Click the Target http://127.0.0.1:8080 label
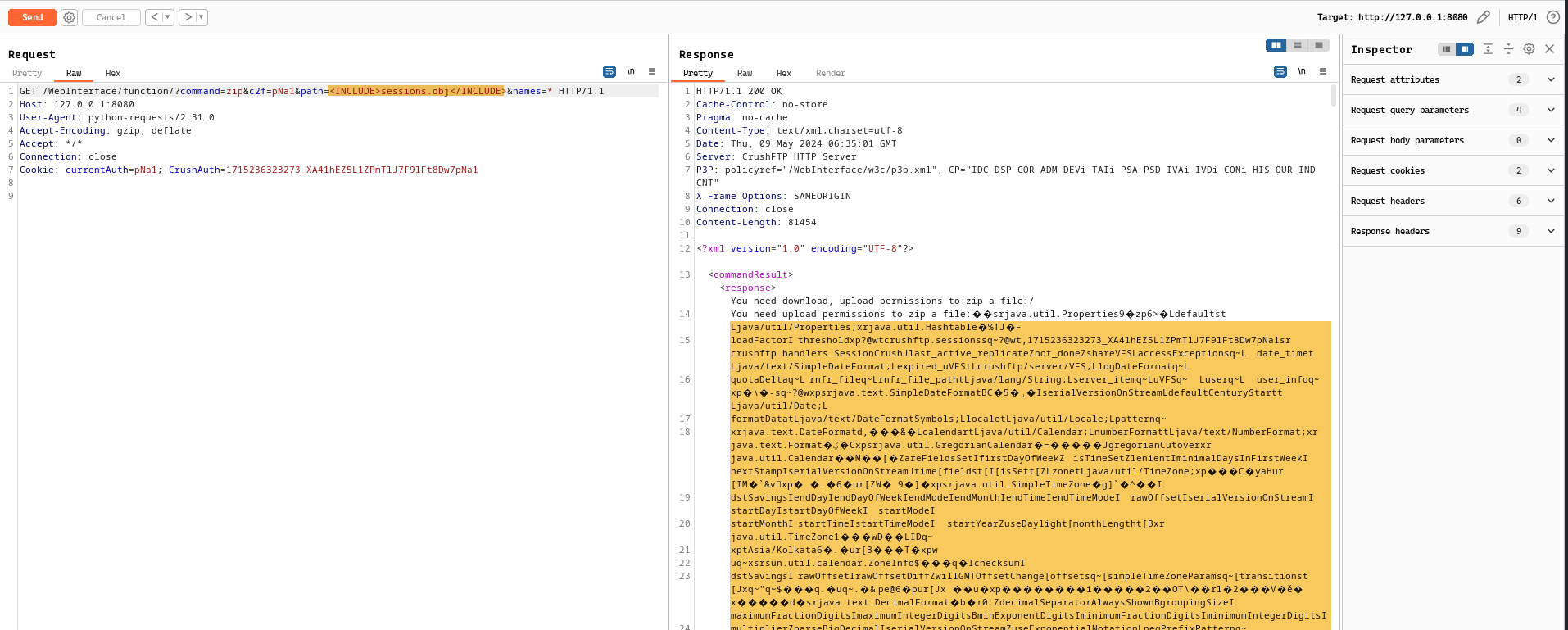 1393,17
